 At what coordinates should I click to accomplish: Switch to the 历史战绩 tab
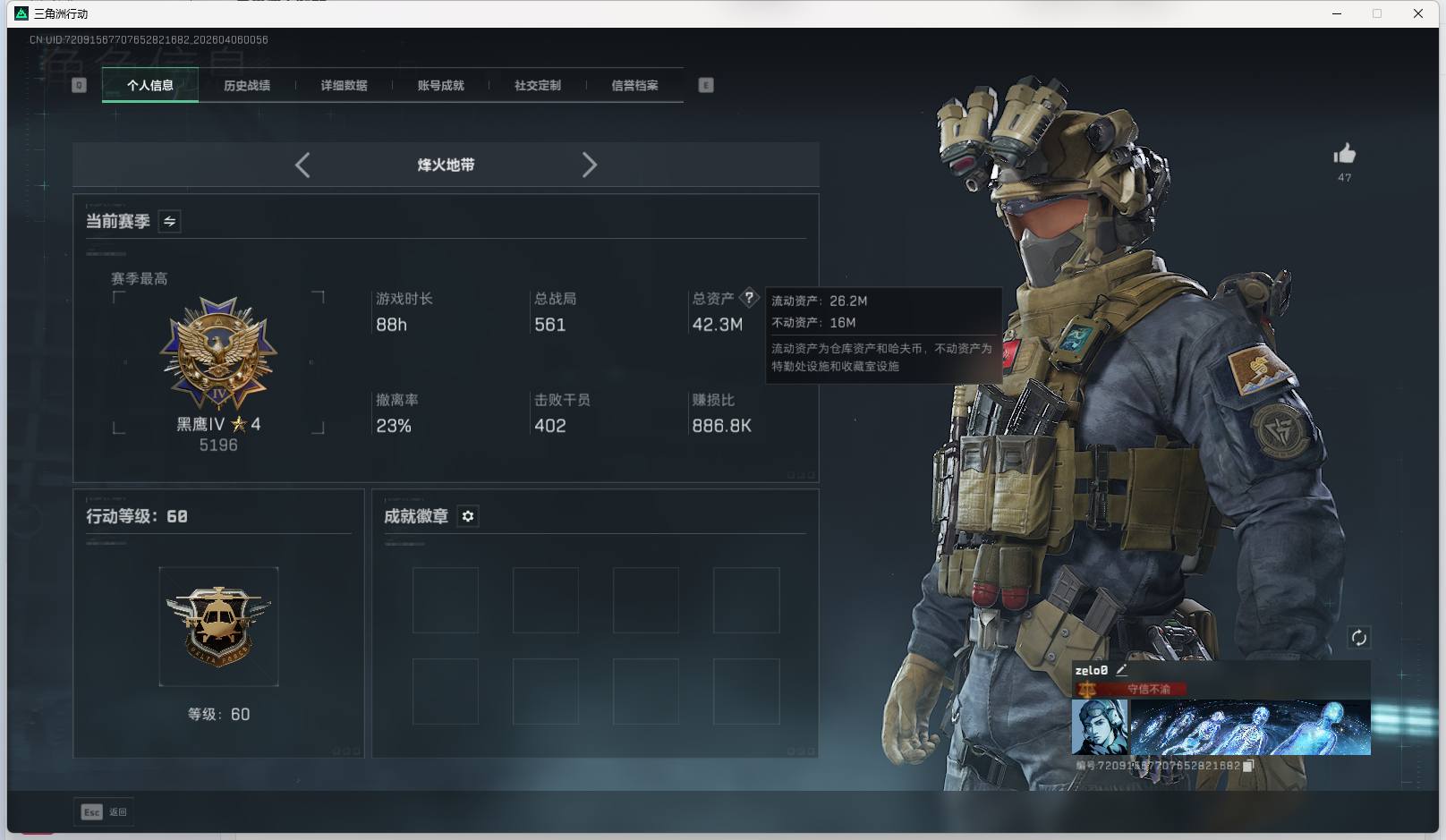tap(247, 85)
